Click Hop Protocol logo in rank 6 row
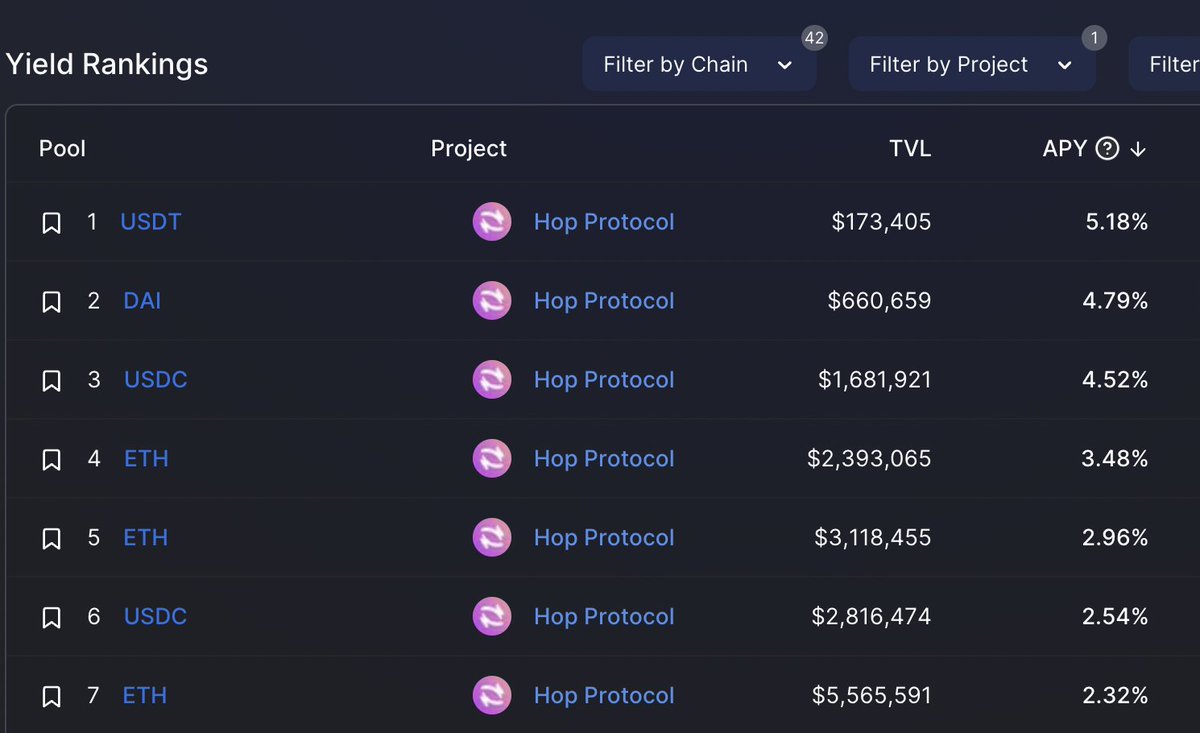Viewport: 1200px width, 733px height. tap(491, 617)
